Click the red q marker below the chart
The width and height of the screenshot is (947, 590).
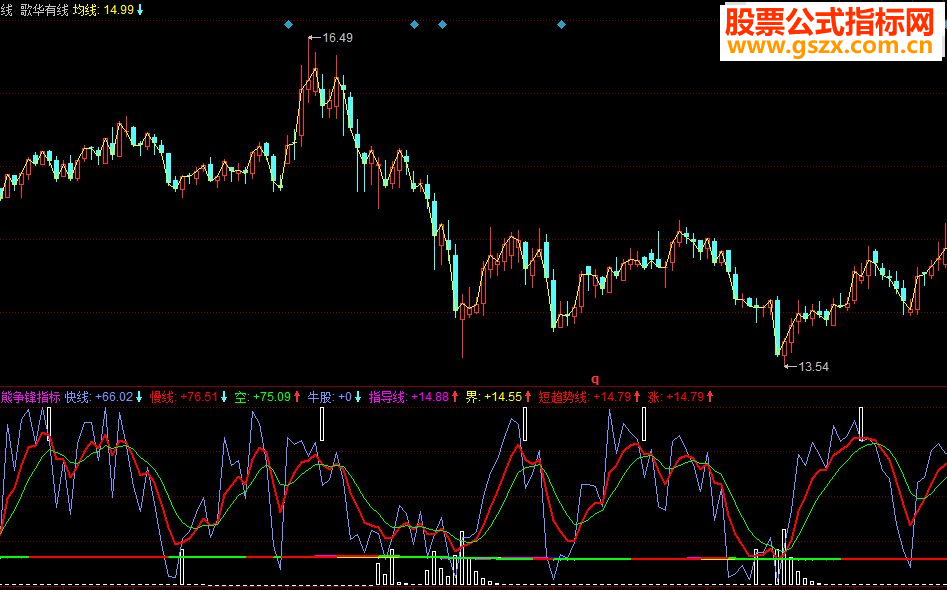(595, 379)
